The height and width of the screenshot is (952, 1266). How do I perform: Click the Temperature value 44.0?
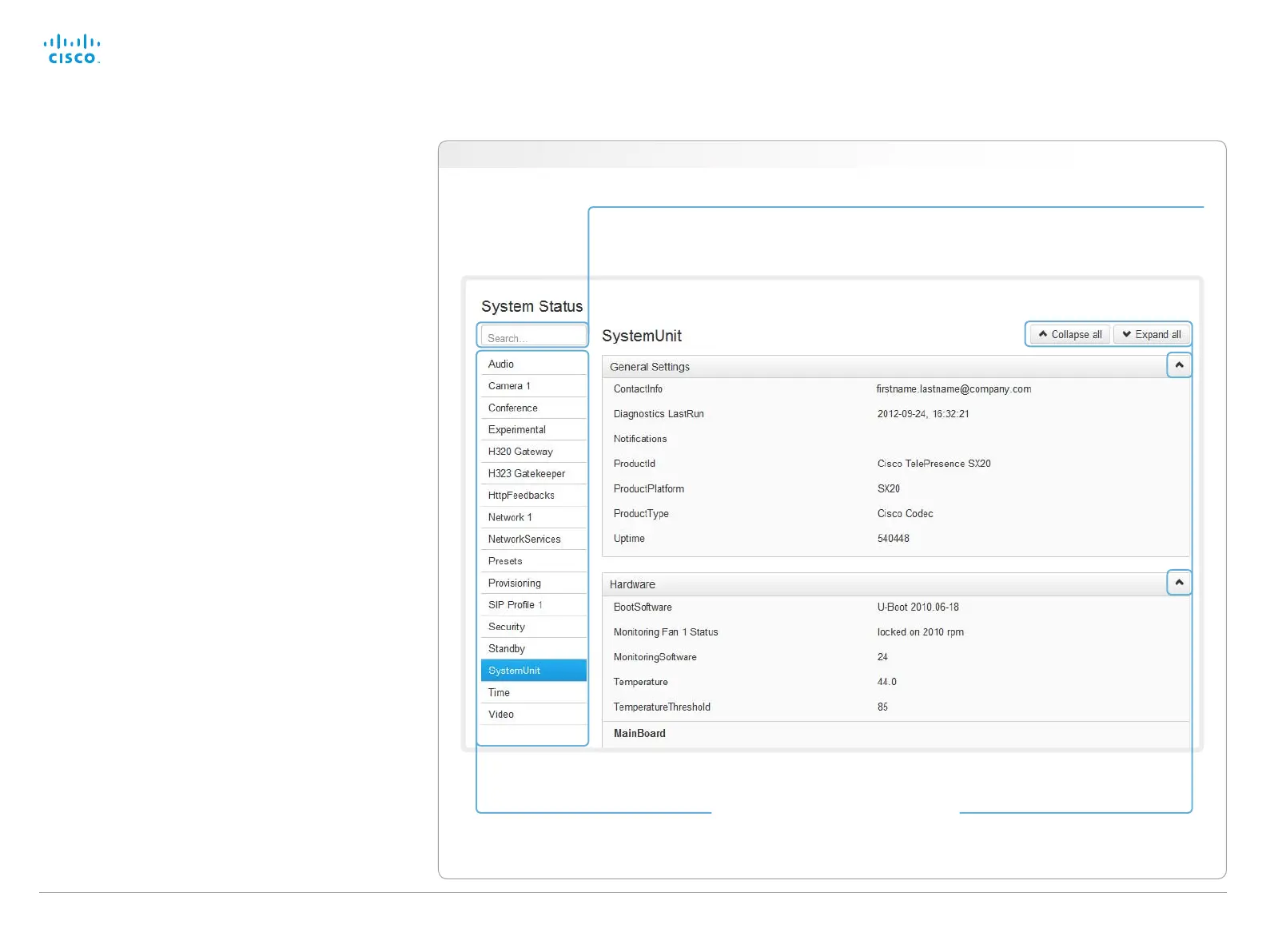tap(886, 682)
